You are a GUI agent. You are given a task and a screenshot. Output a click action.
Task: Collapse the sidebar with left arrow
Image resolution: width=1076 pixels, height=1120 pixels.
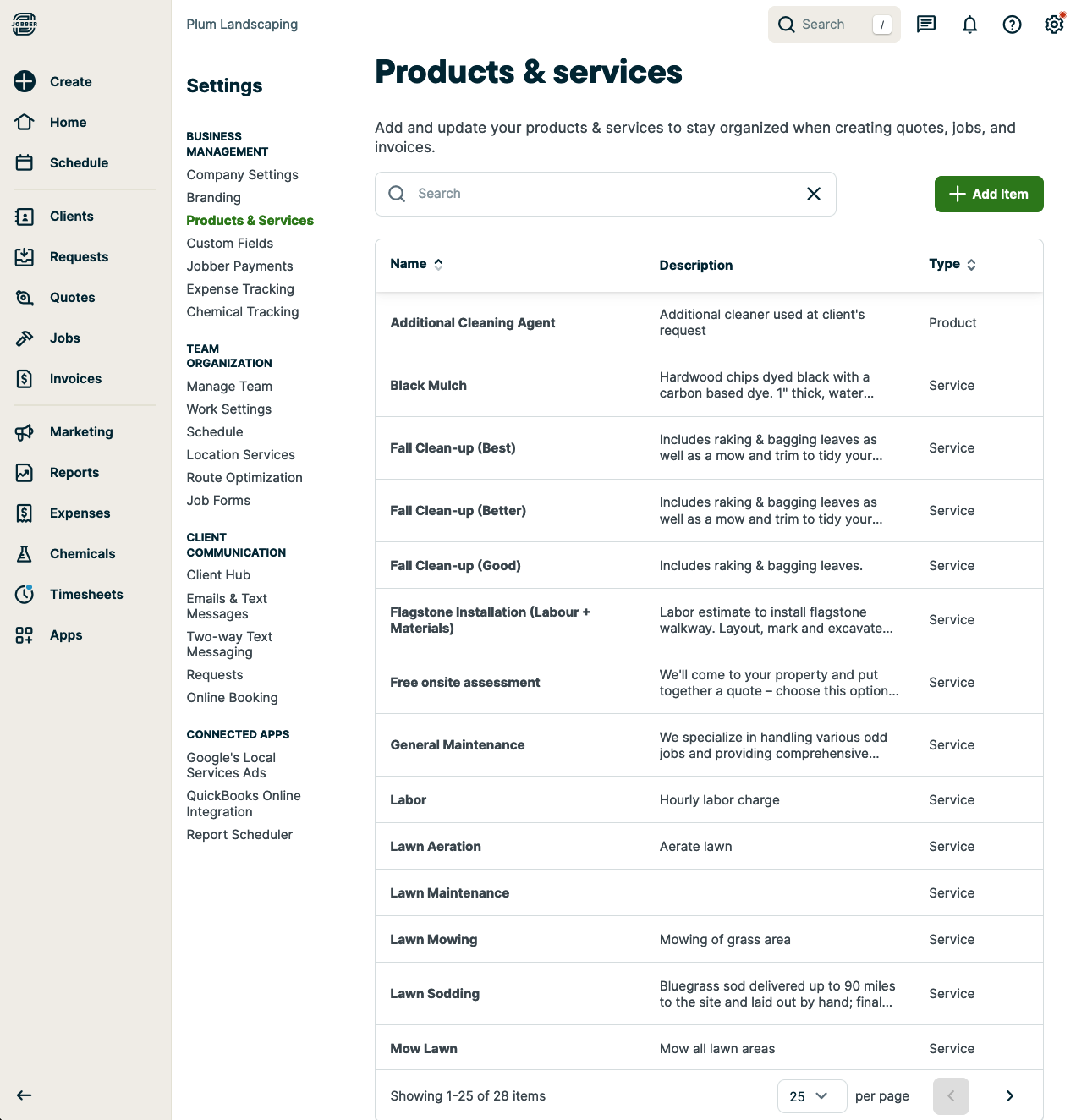[x=25, y=1095]
